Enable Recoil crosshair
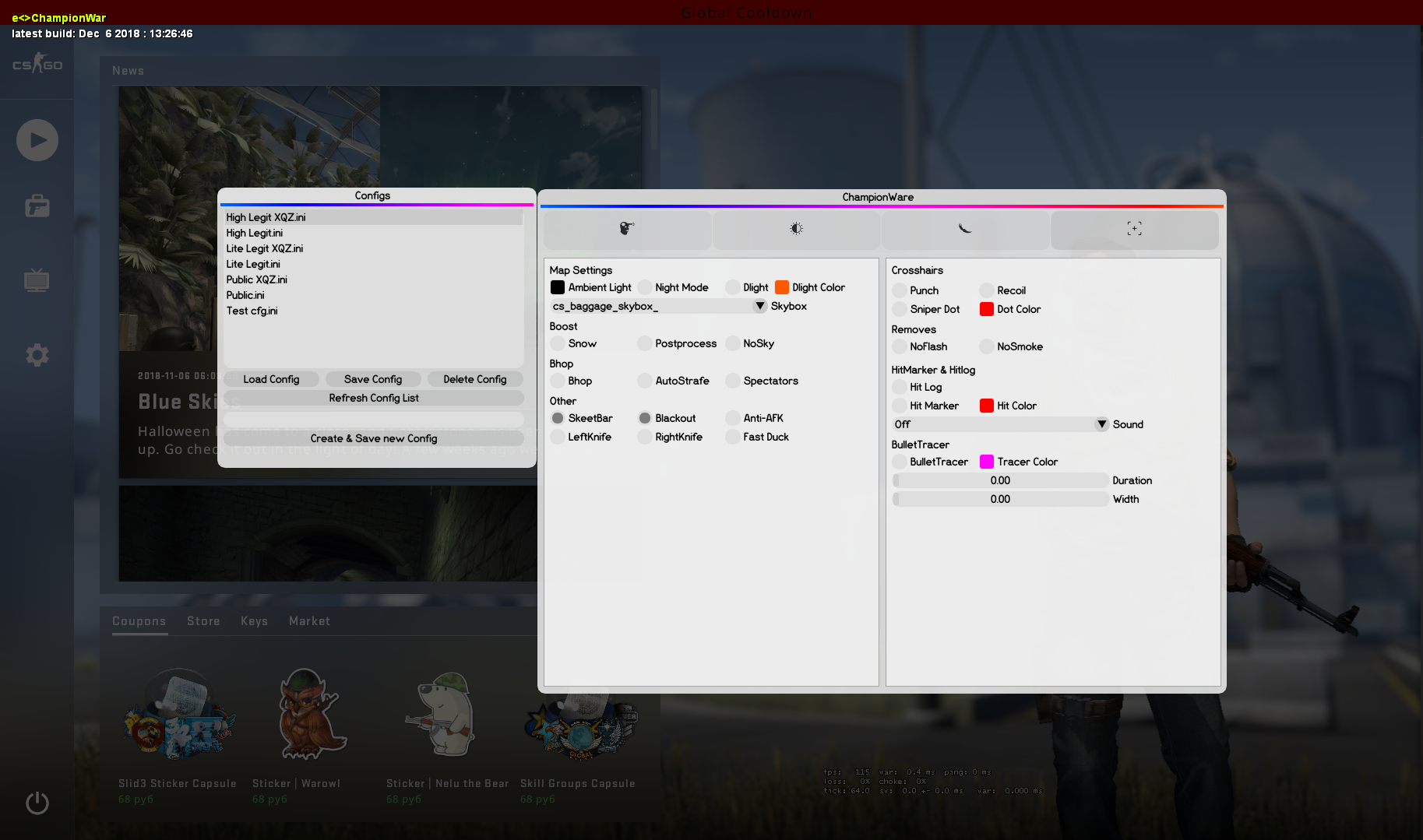This screenshot has height=840, width=1423. pos(987,290)
